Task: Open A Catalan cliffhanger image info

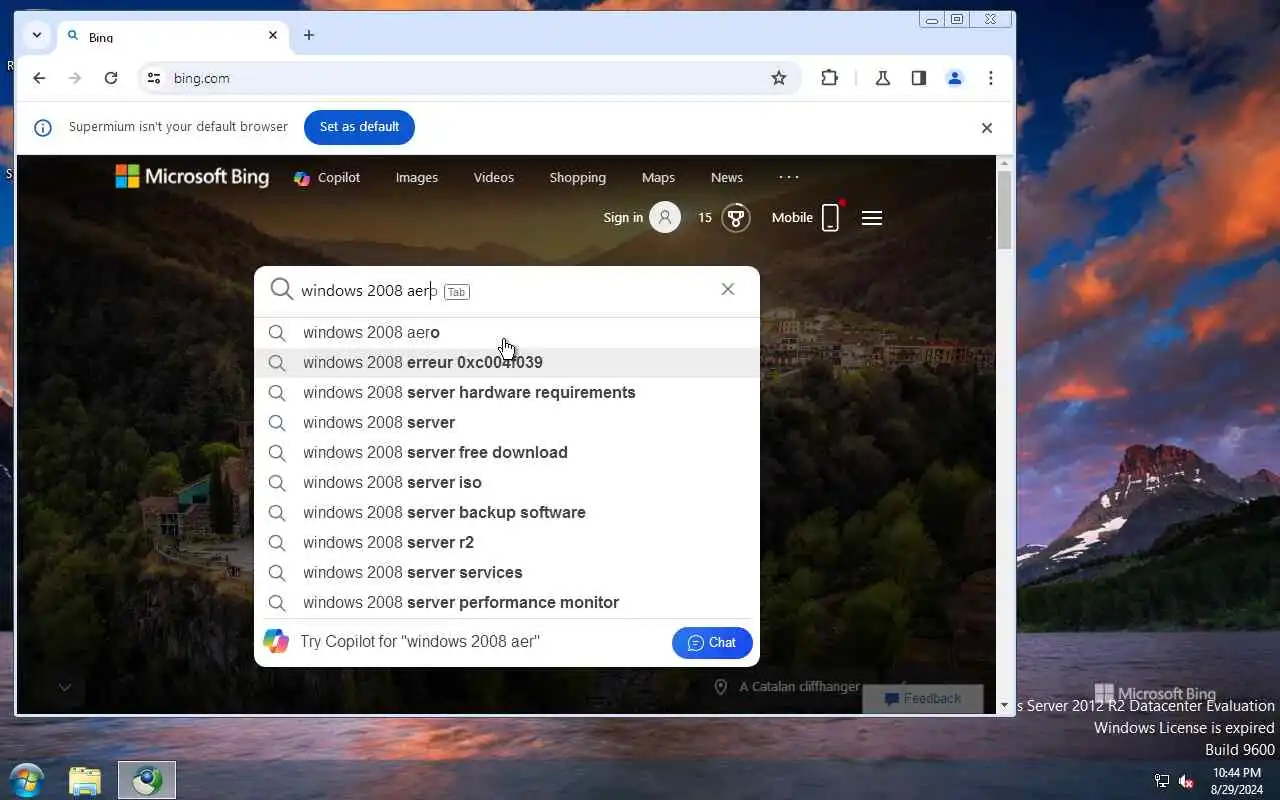Action: 787,687
